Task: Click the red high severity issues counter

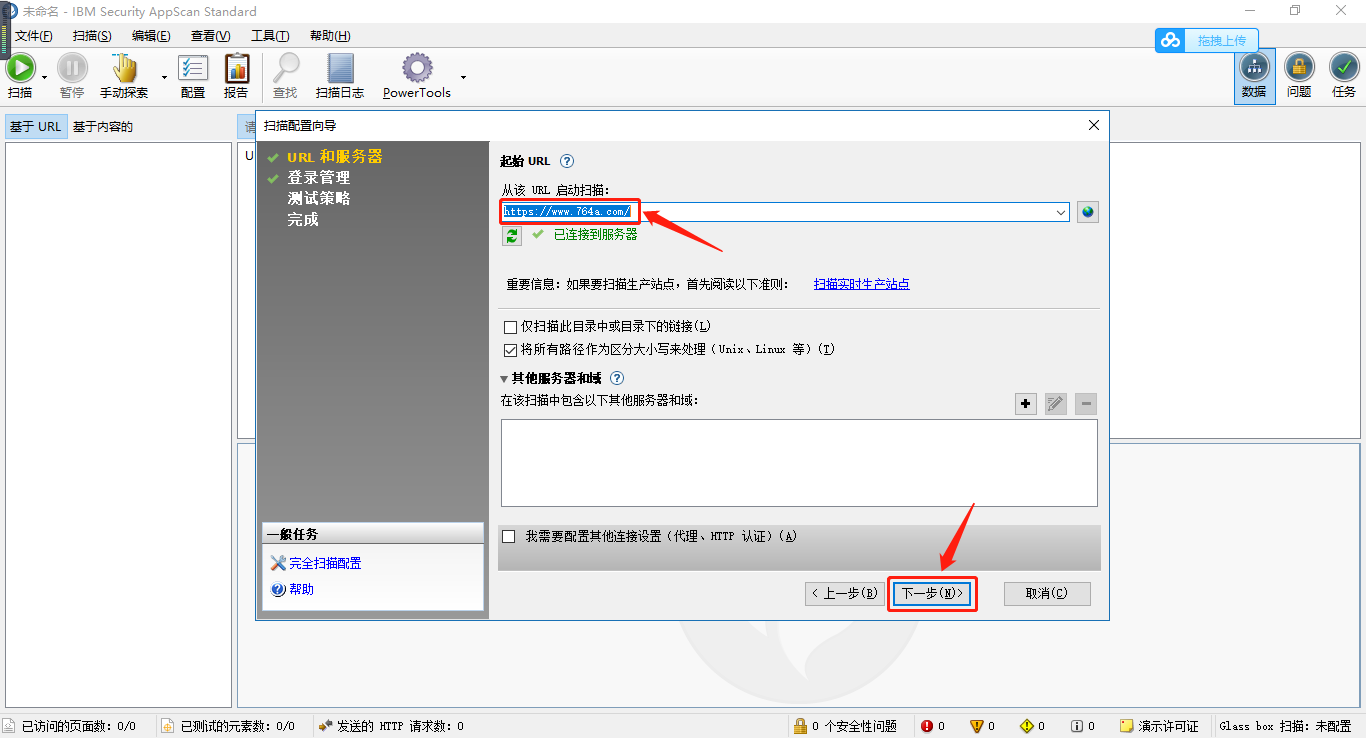Action: (932, 726)
